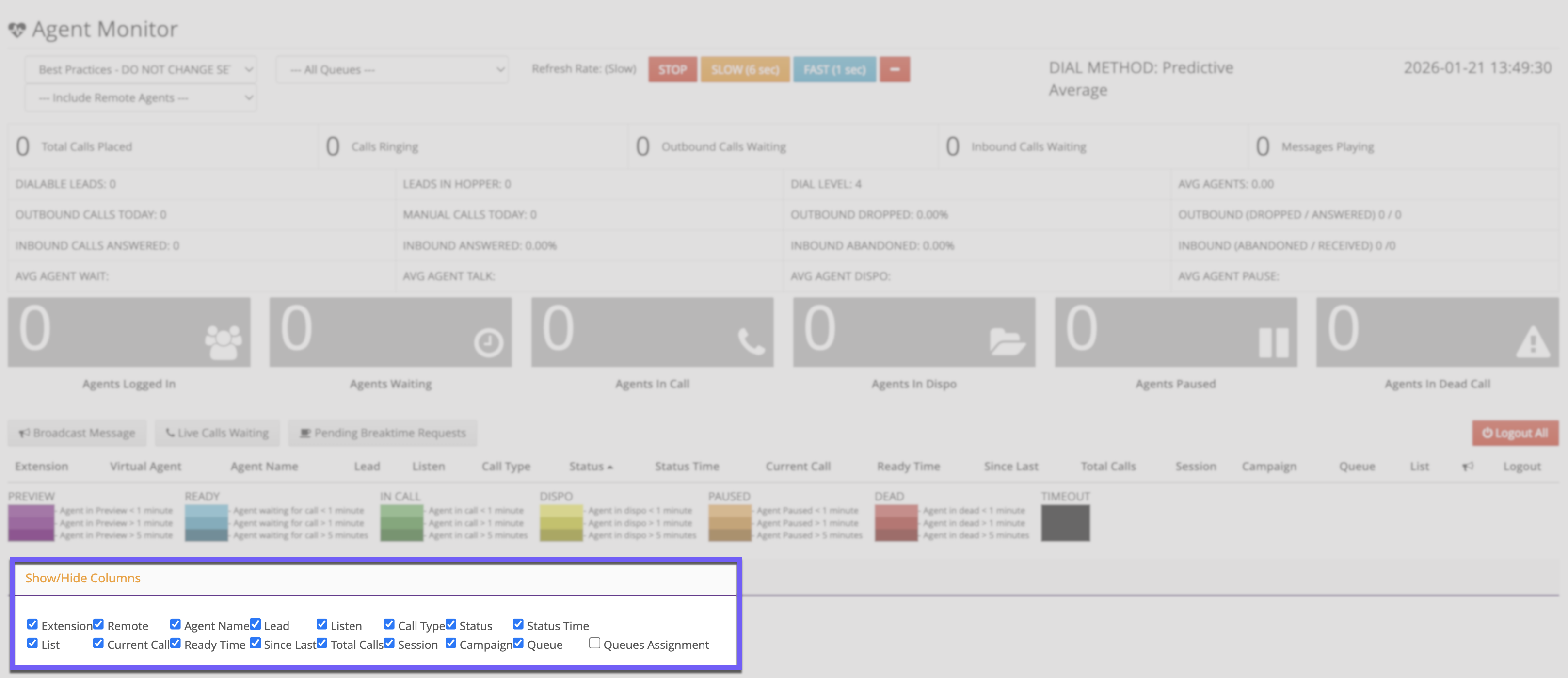Open the campaign selection dropdown

pyautogui.click(x=141, y=69)
